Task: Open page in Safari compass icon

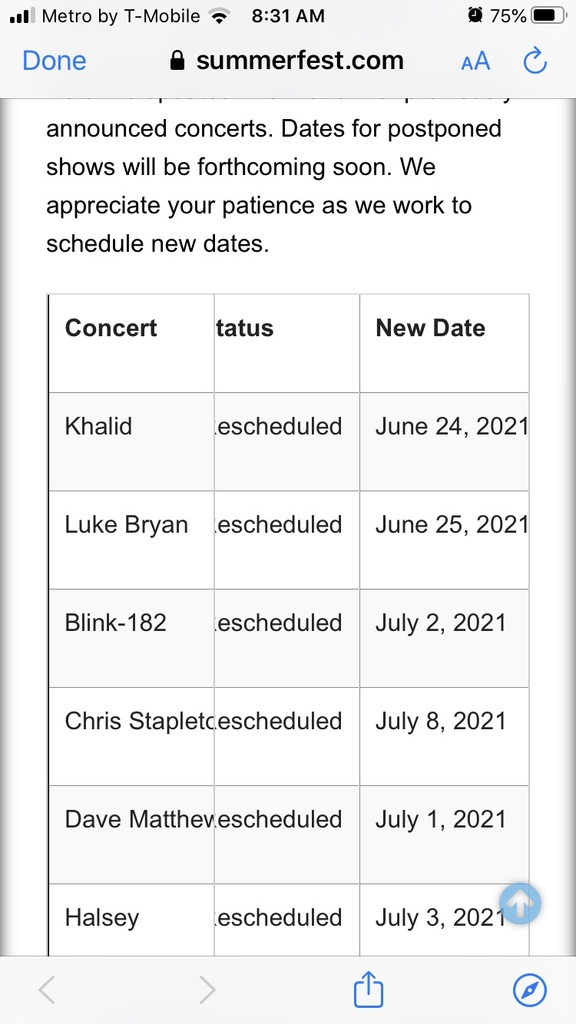Action: (530, 990)
